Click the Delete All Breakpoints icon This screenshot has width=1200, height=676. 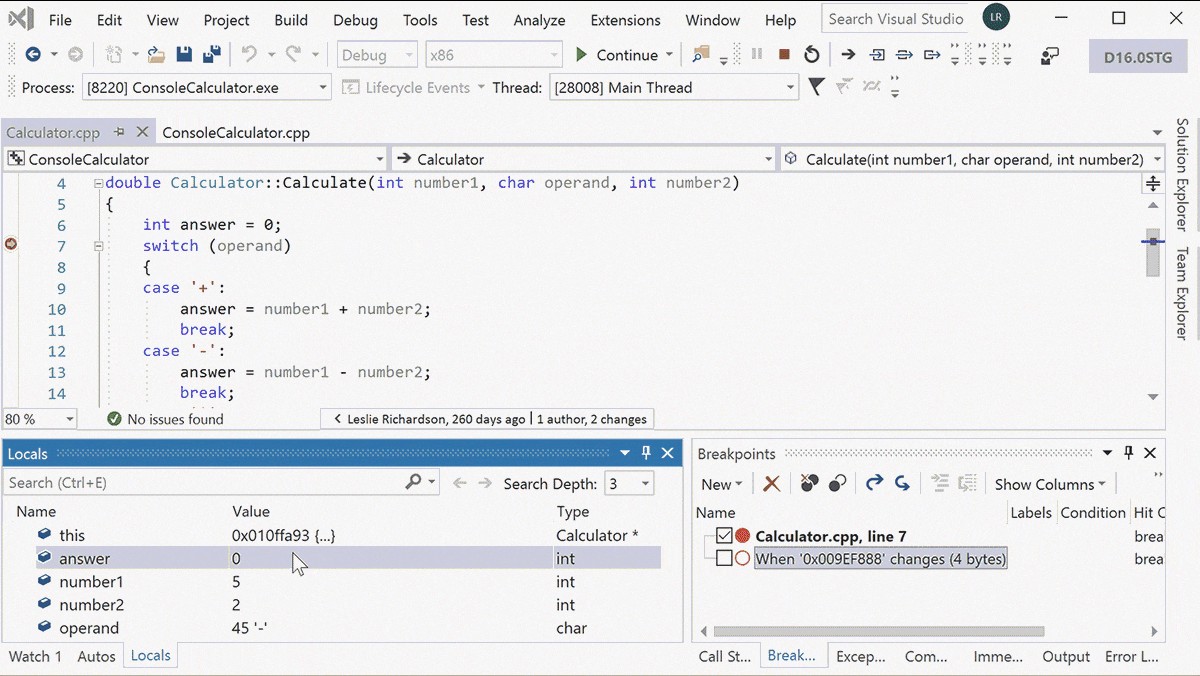point(809,484)
